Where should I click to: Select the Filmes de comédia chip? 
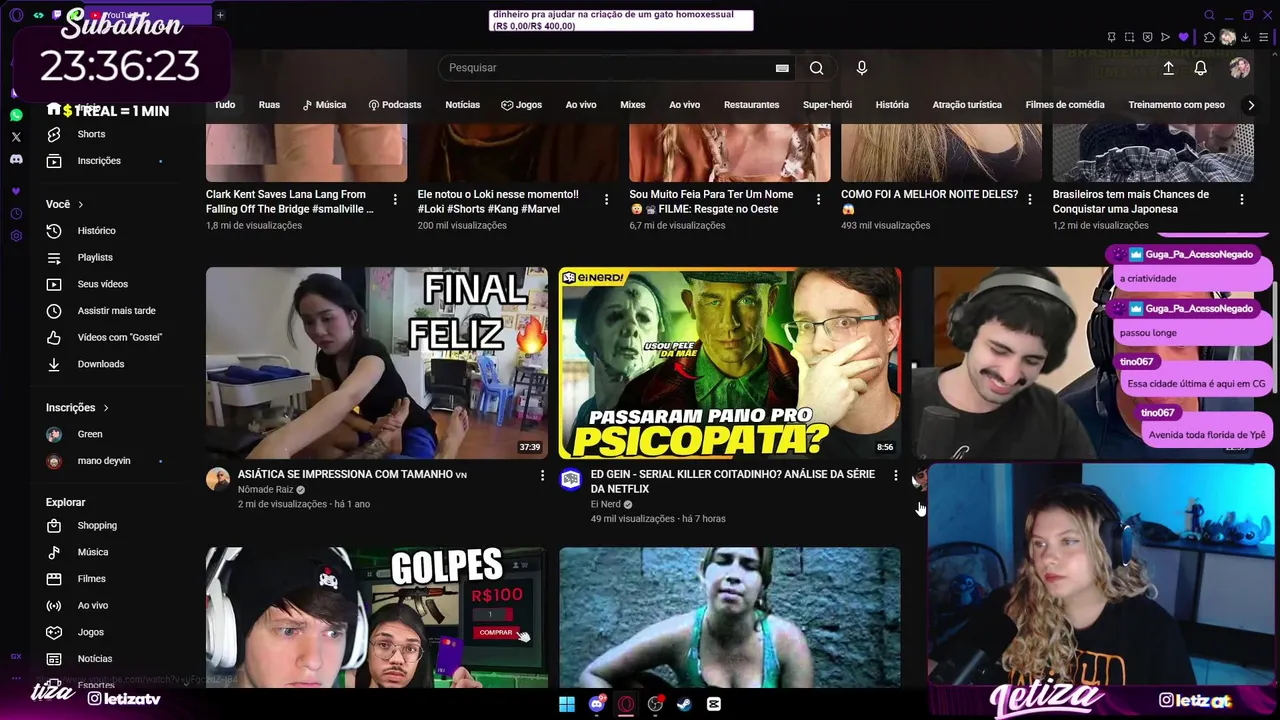click(x=1065, y=105)
